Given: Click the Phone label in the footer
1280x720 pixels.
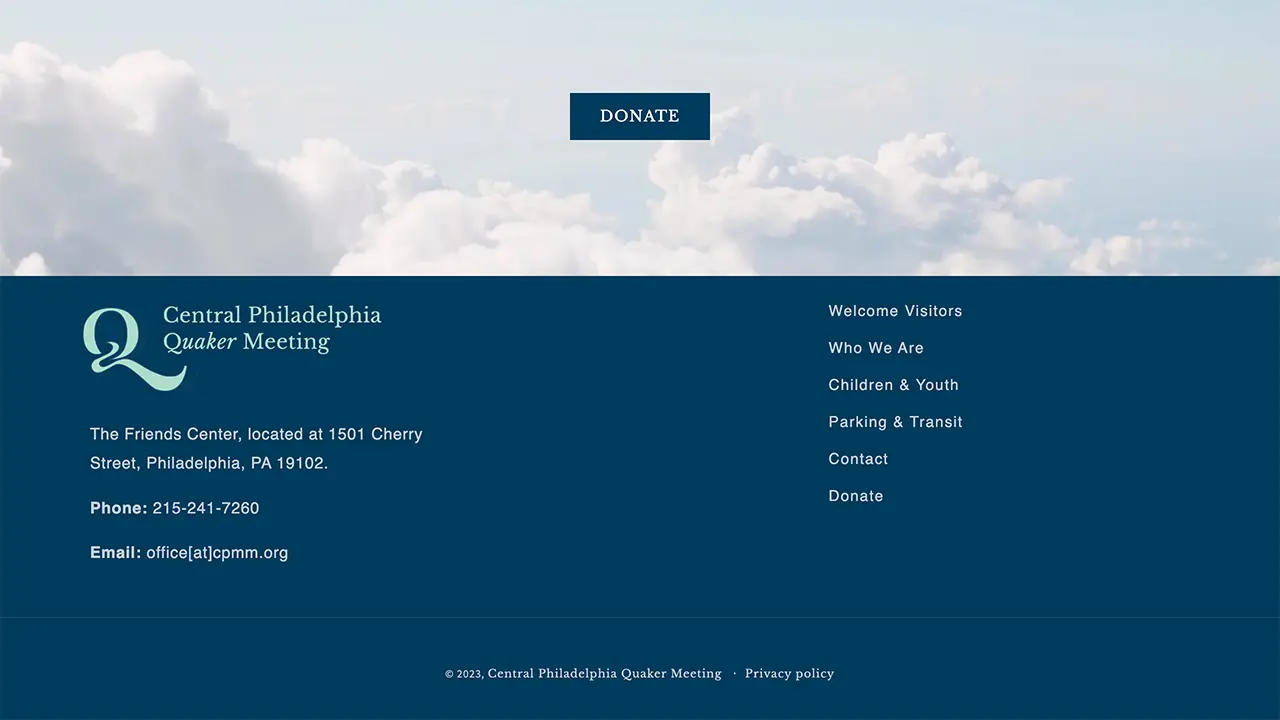Looking at the screenshot, I should point(117,508).
